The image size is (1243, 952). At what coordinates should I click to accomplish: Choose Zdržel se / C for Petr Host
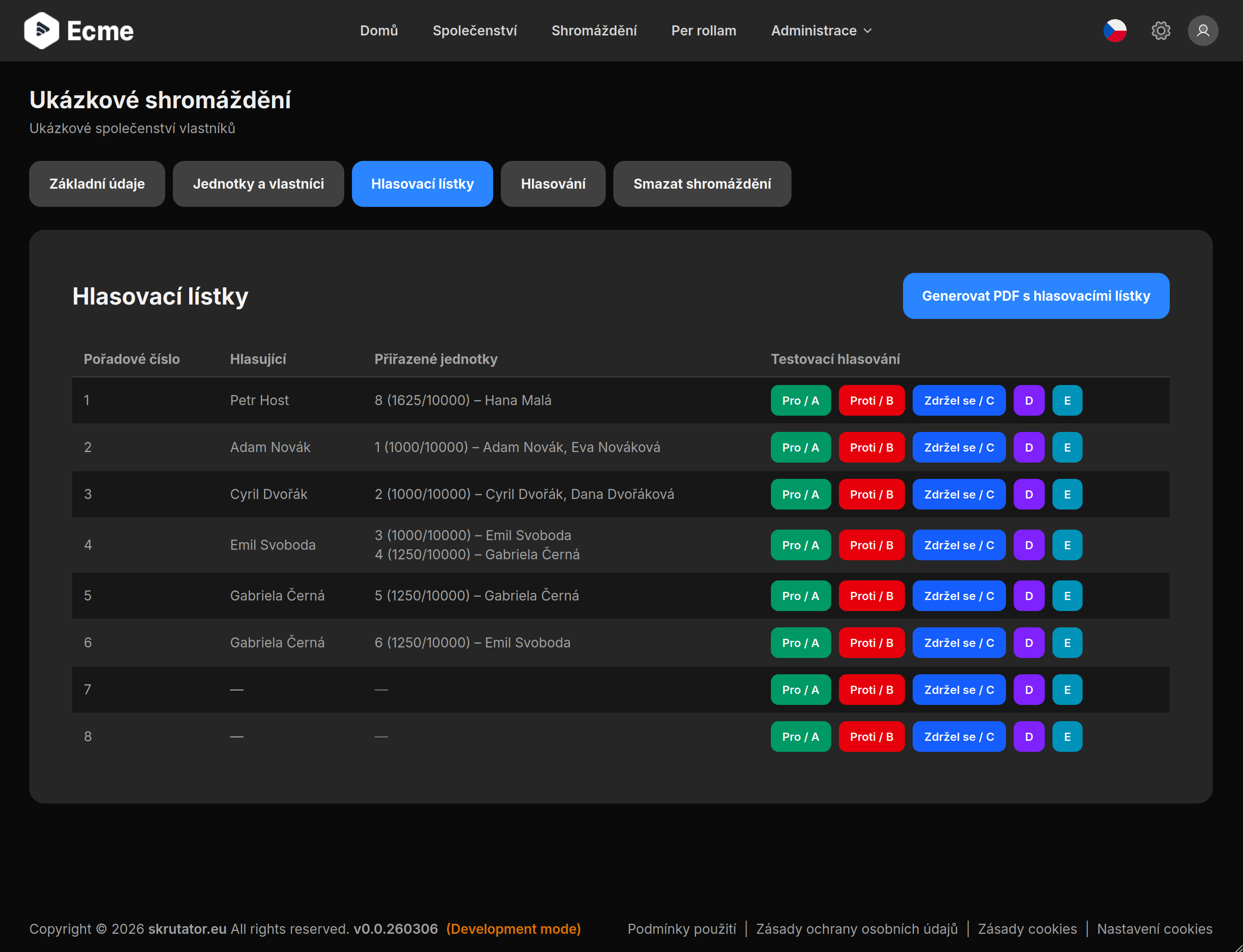959,401
